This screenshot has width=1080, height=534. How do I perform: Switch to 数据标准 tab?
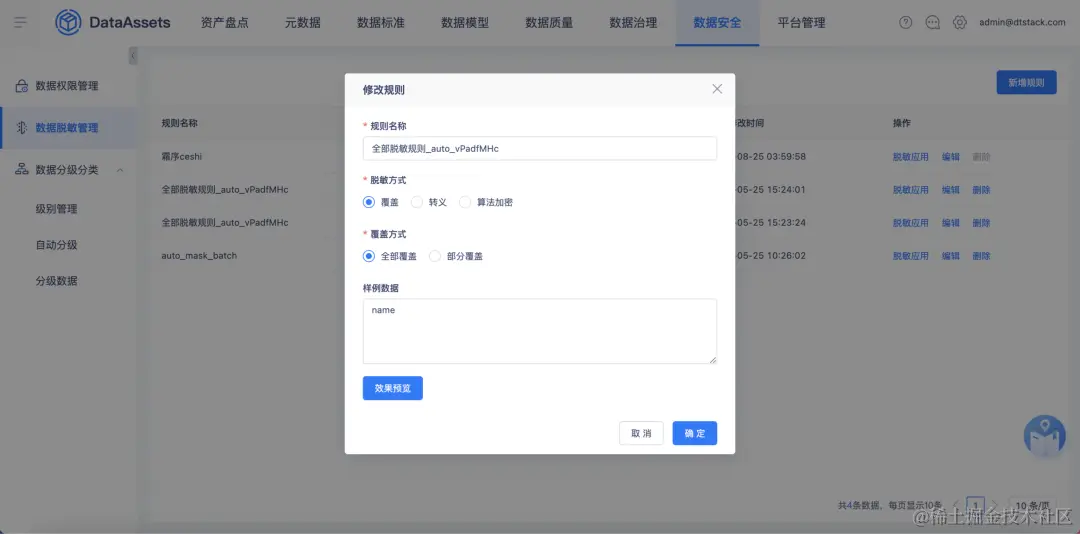381,23
